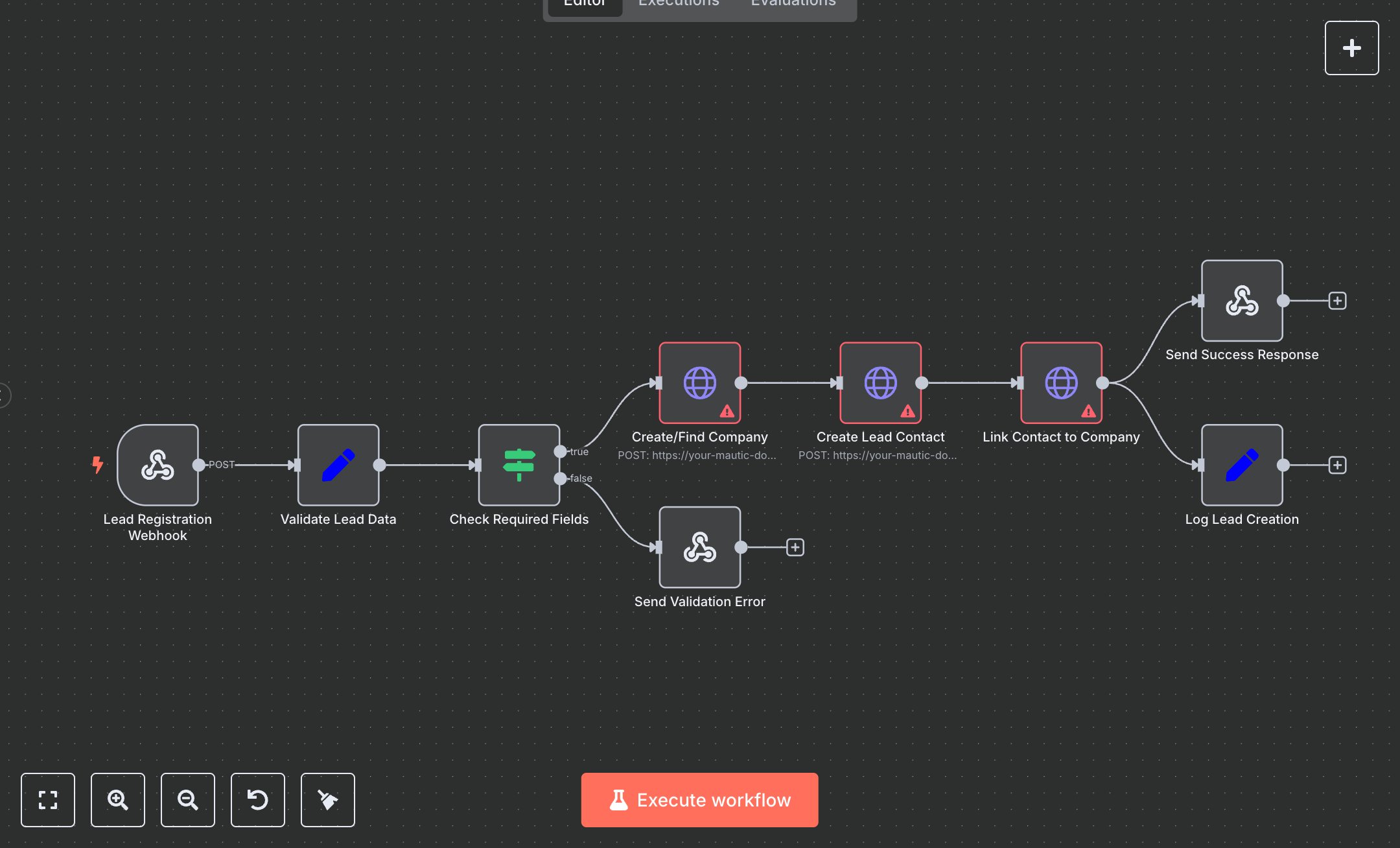The height and width of the screenshot is (848, 1400).
Task: Select the Lead Registration Webhook trigger node
Action: (x=157, y=464)
